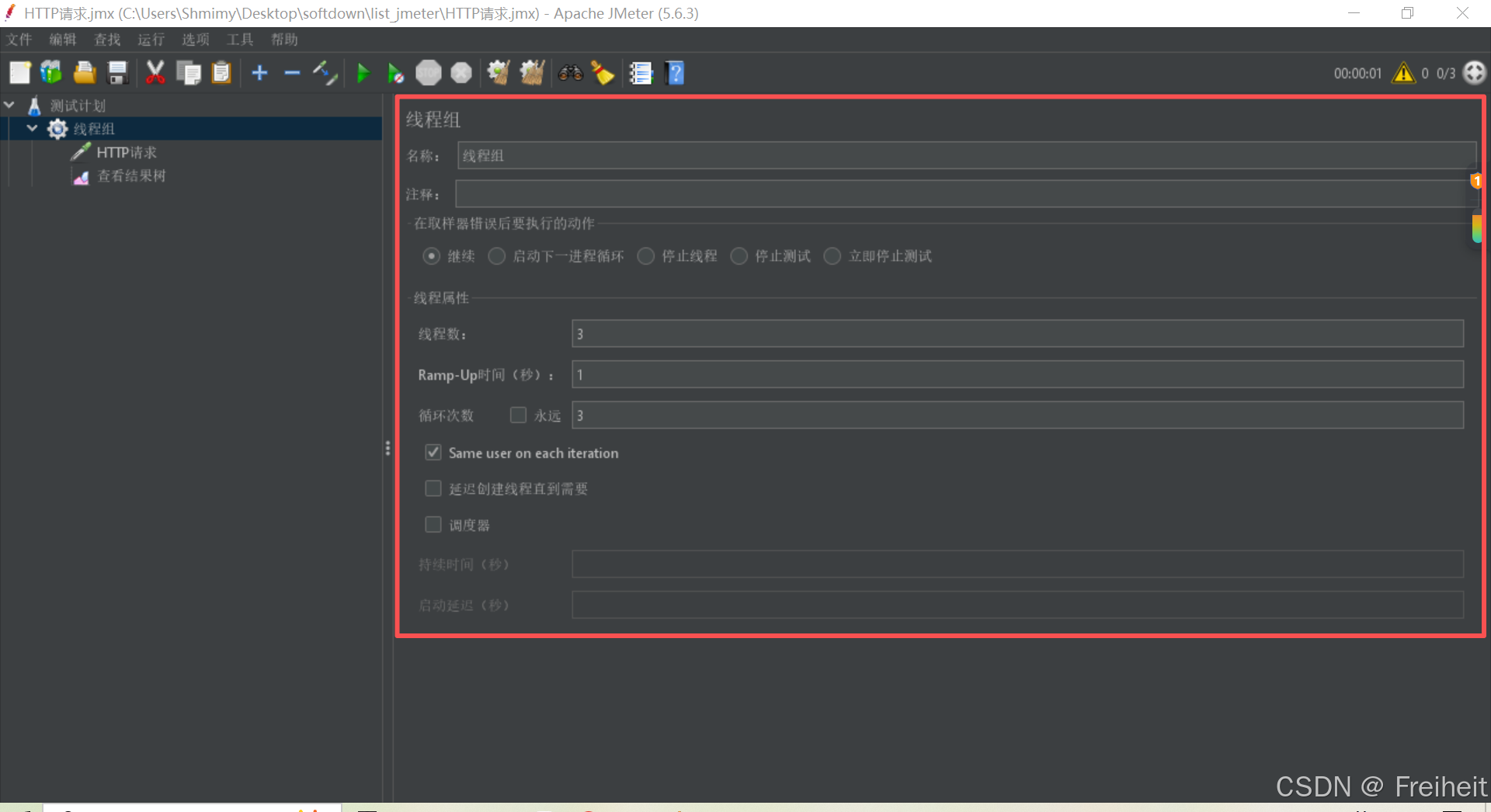Screen dimensions: 1491x812
Task: Expand all with plus icon
Action: [x=260, y=73]
